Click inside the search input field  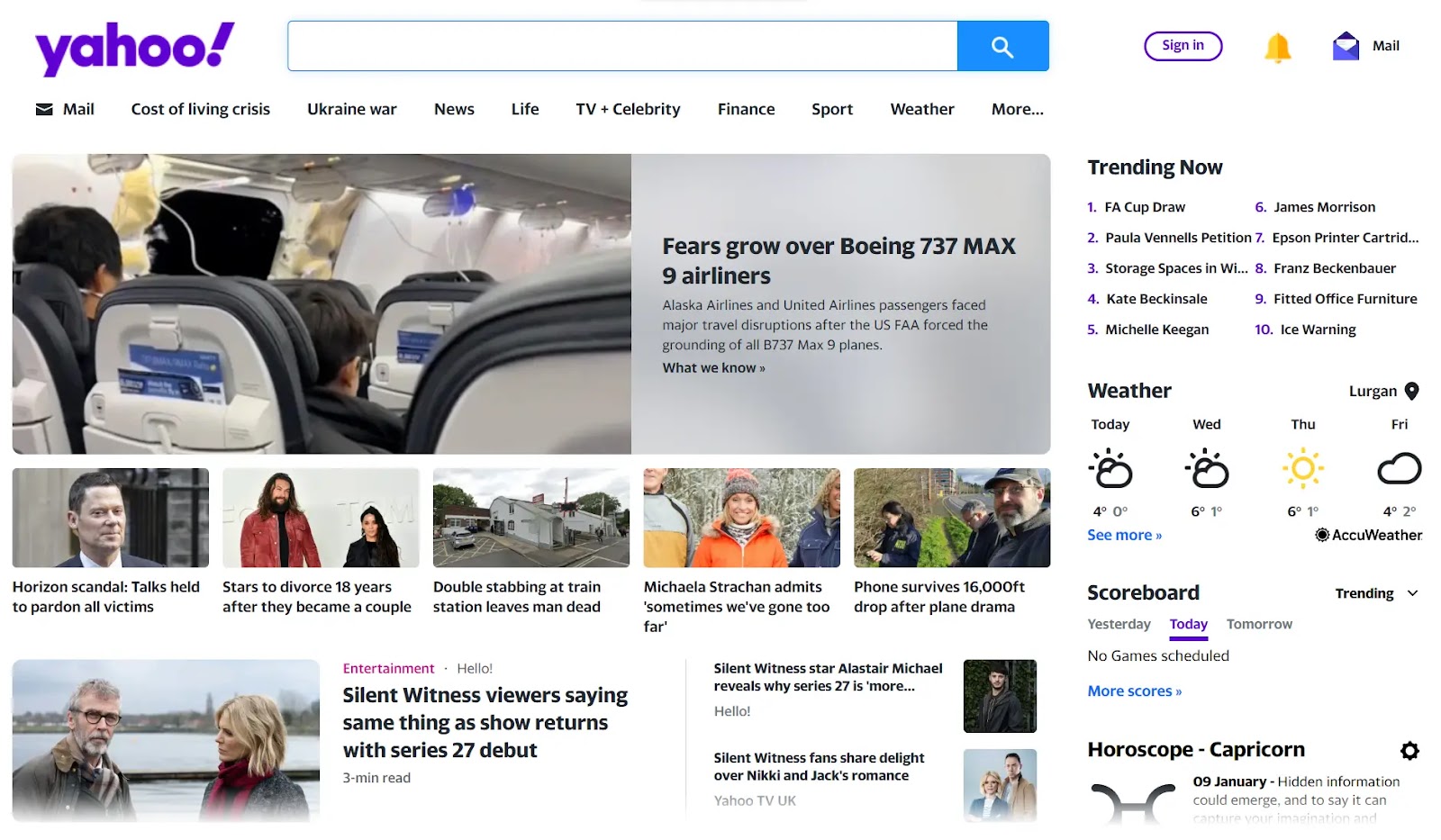622,46
